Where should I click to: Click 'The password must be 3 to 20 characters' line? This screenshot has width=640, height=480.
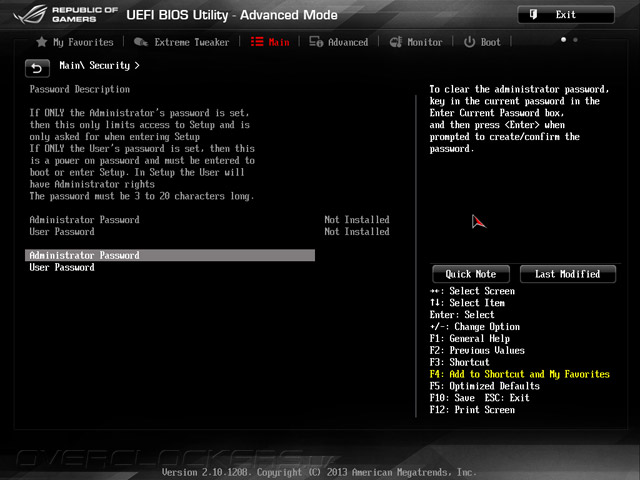point(142,196)
